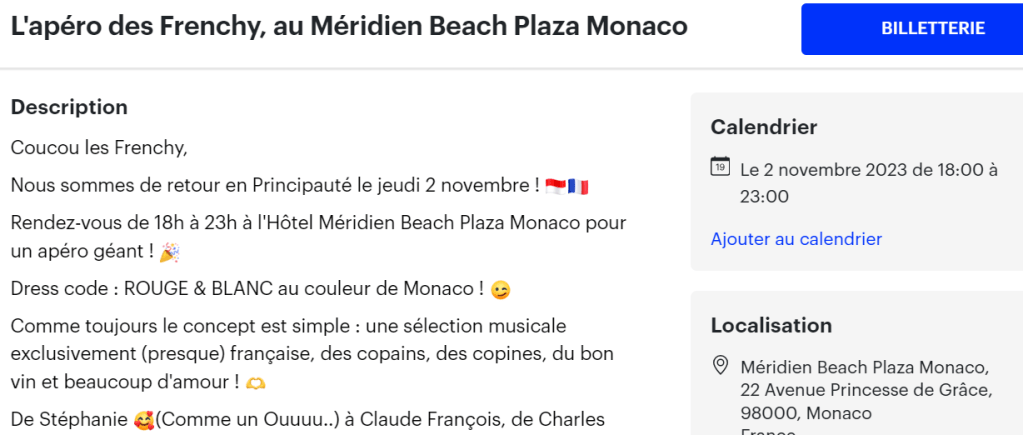Image resolution: width=1023 pixels, height=435 pixels.
Task: Select the Description heading
Action: click(x=69, y=107)
